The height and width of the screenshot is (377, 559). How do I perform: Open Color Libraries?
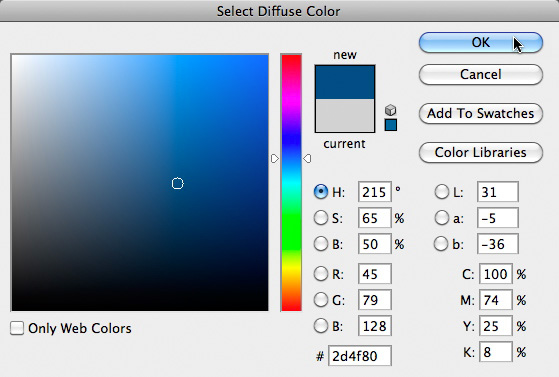(481, 152)
